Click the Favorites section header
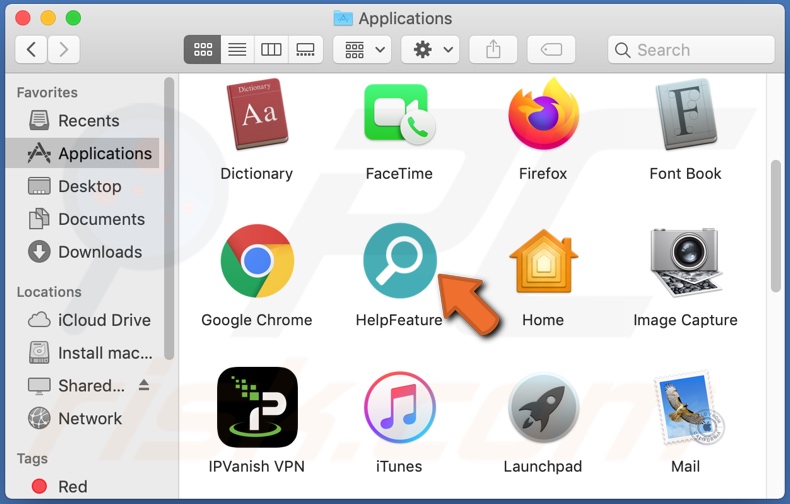 pyautogui.click(x=47, y=92)
